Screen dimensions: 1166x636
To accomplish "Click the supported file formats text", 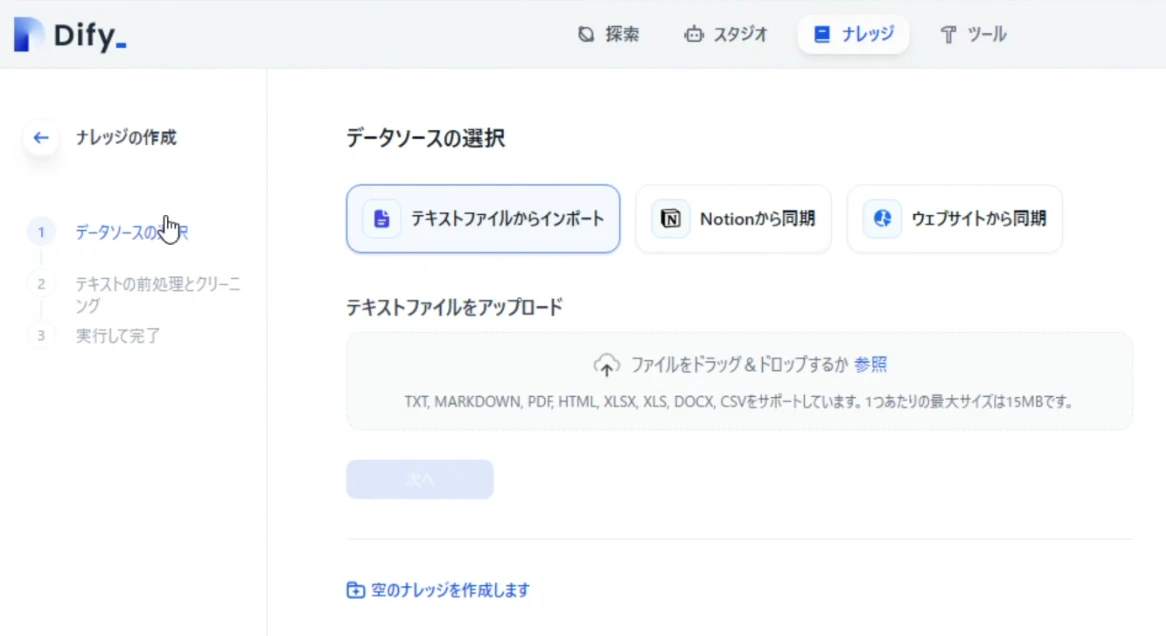I will [739, 402].
